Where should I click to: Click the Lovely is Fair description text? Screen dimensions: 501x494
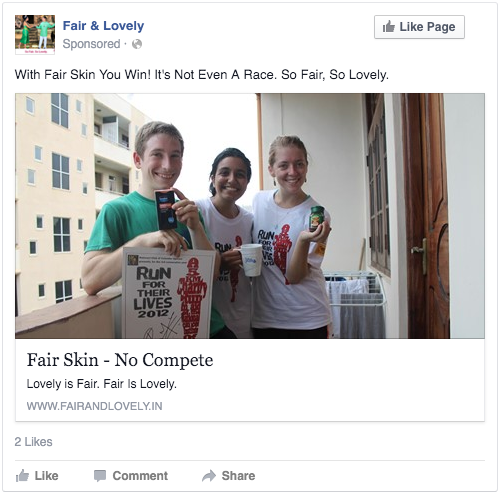click(x=102, y=384)
